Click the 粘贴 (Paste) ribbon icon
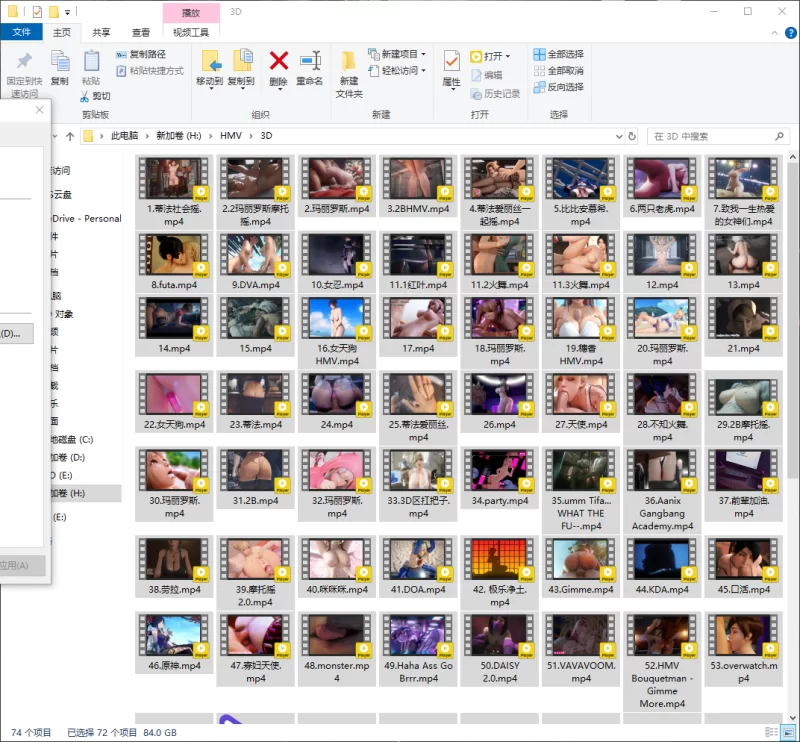 pos(91,61)
